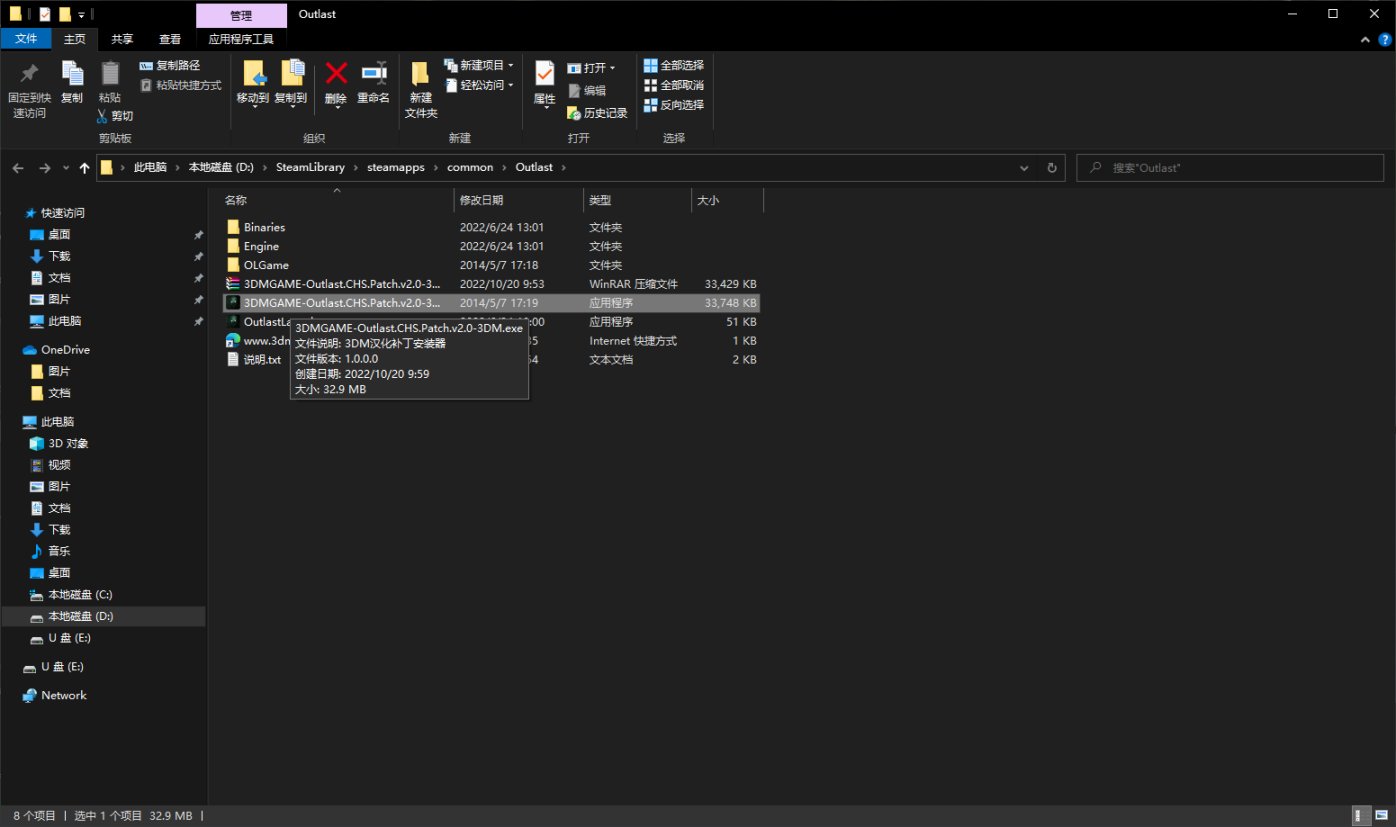Select the Engine folder
1396x827 pixels.
point(491,246)
